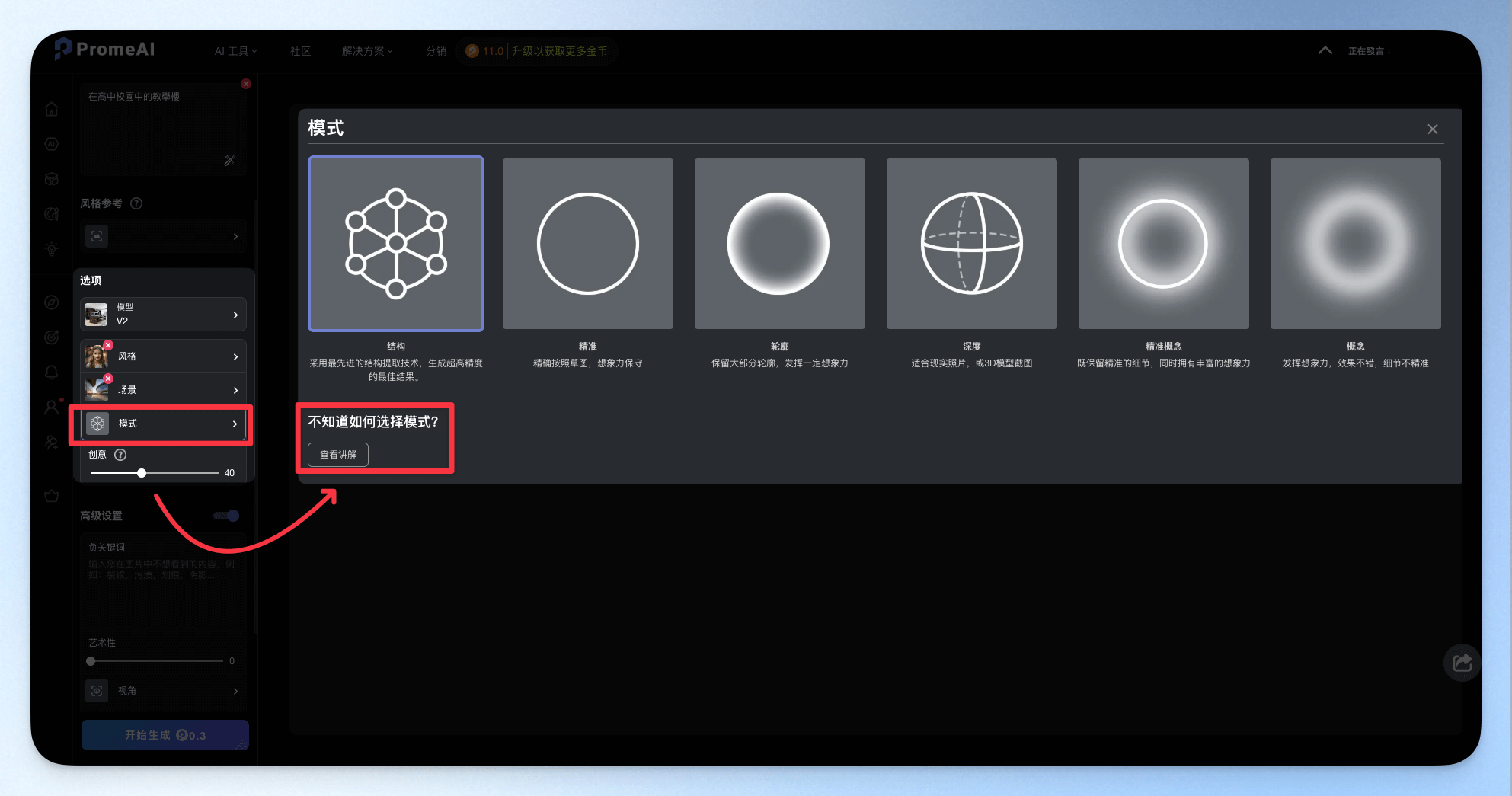Go to the 分销 menu item
1512x796 pixels.
pyautogui.click(x=436, y=51)
